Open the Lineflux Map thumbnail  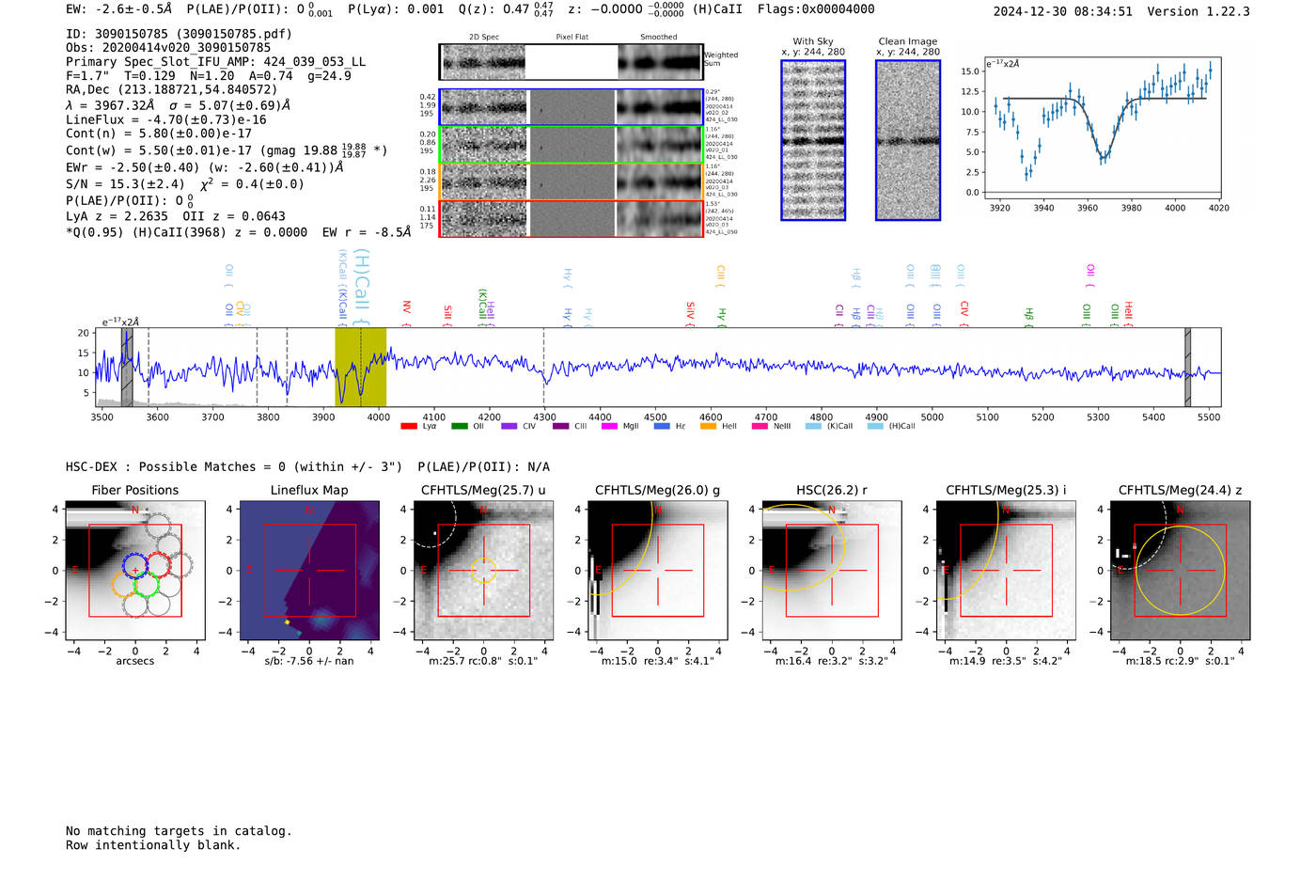309,571
